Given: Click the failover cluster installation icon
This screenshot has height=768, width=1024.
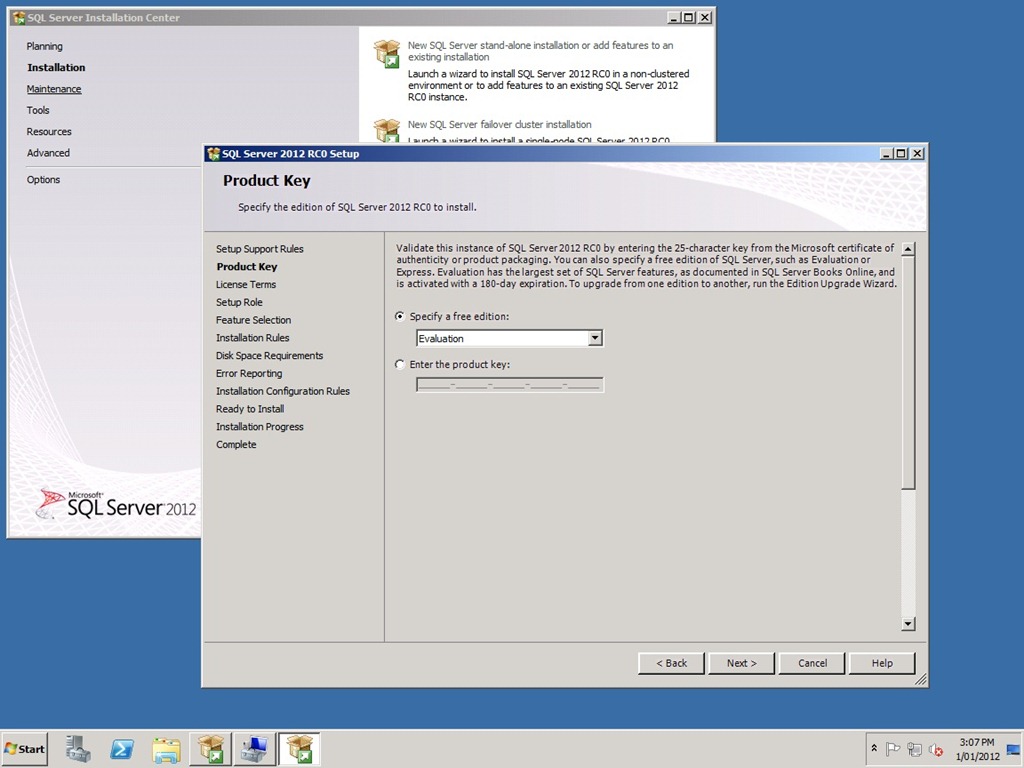Looking at the screenshot, I should click(386, 131).
